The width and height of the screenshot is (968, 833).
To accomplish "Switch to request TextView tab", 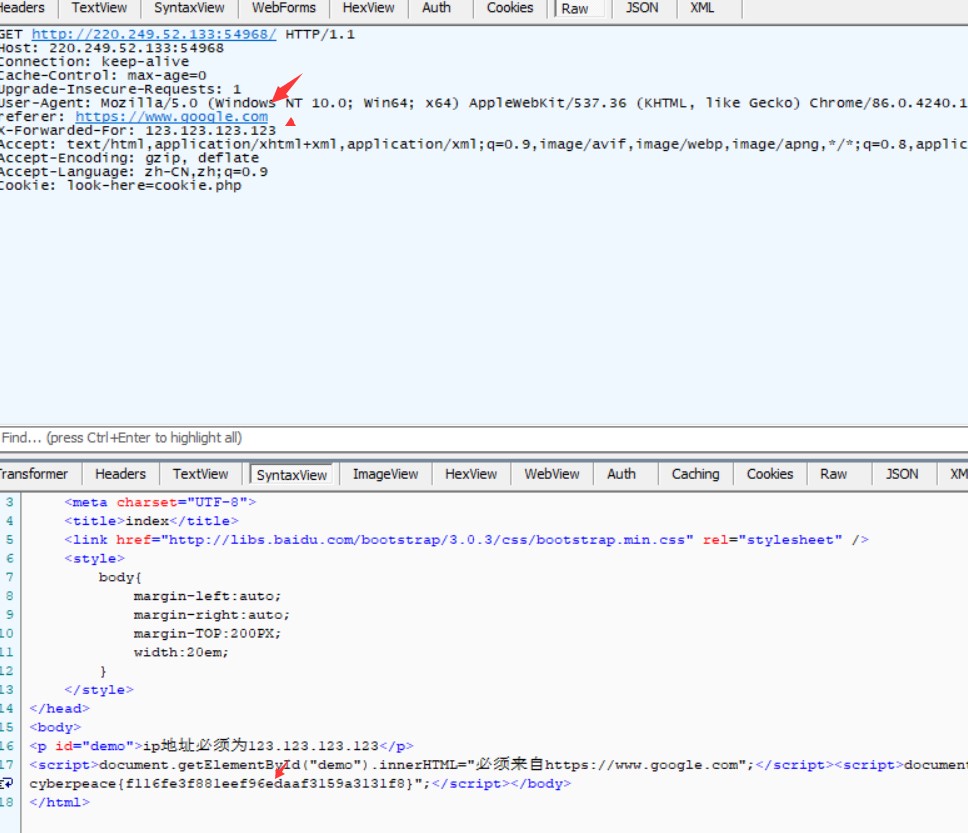I will pyautogui.click(x=99, y=8).
